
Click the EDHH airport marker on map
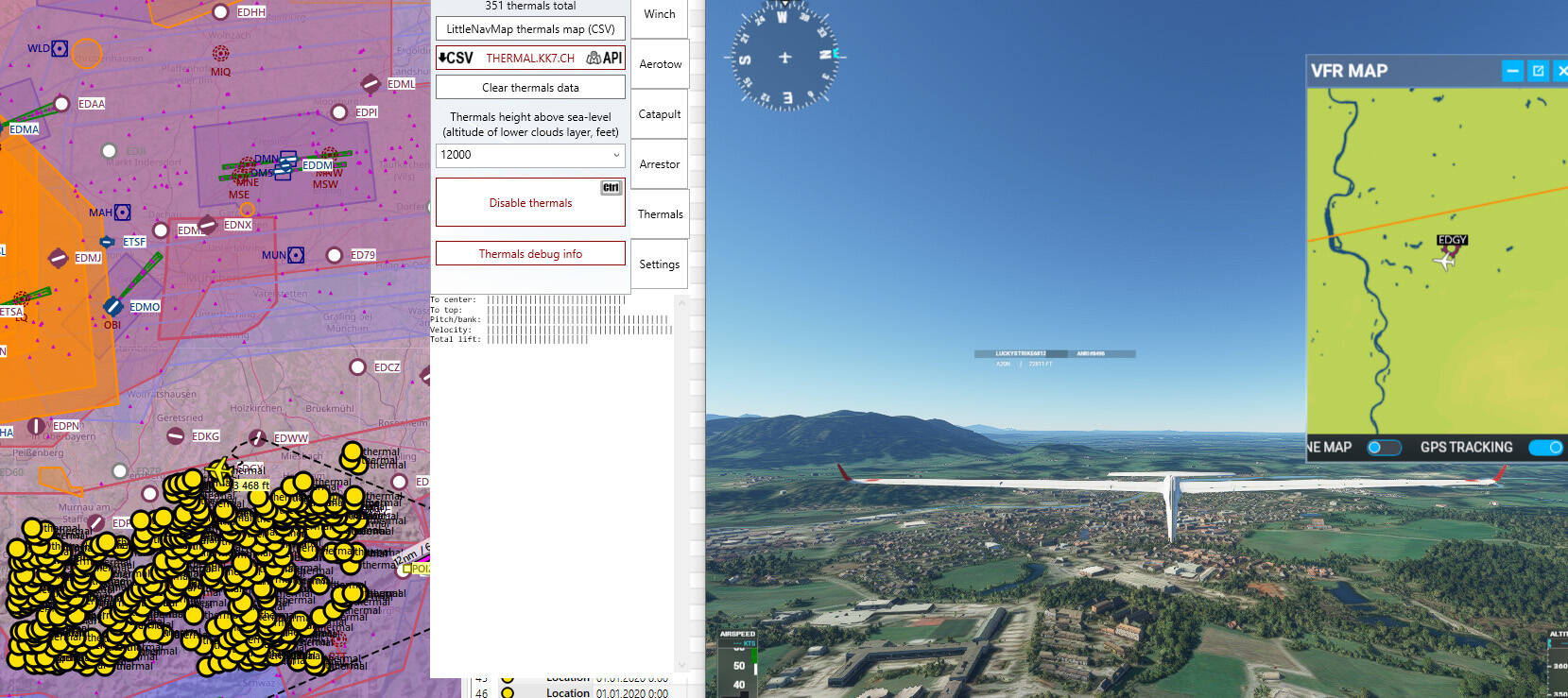click(x=220, y=11)
